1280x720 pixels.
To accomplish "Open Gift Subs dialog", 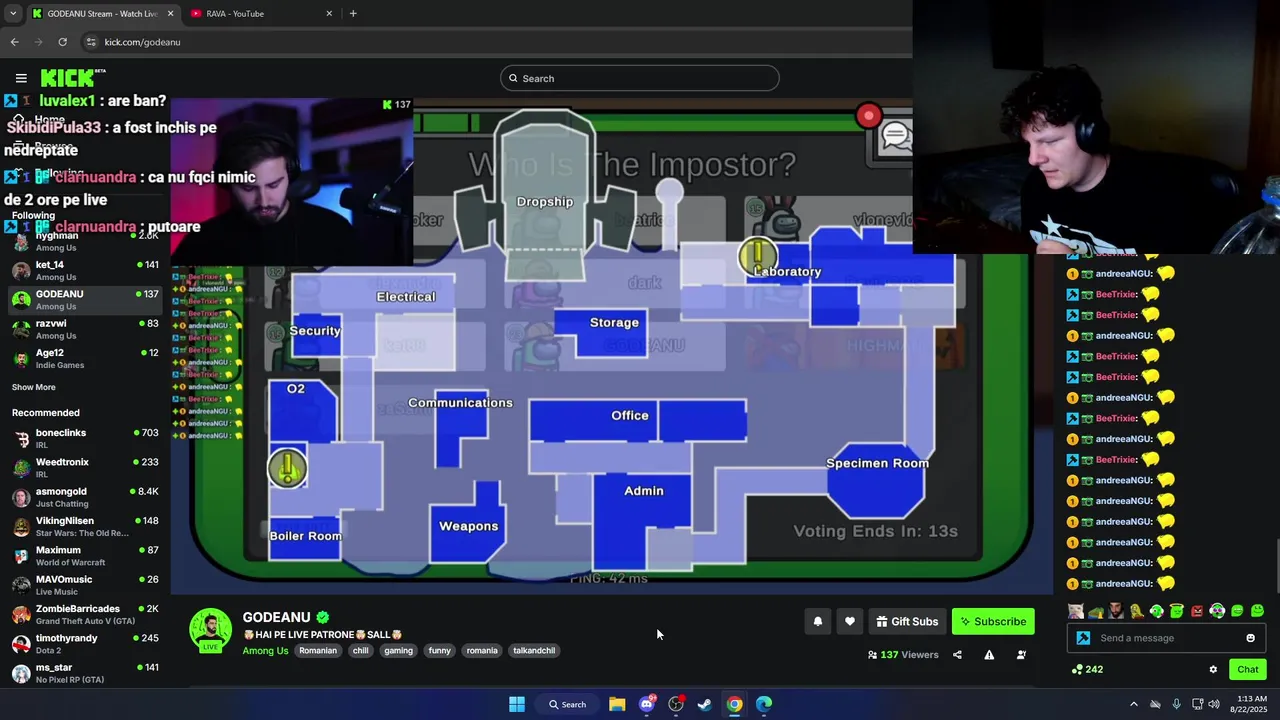I will [x=907, y=621].
